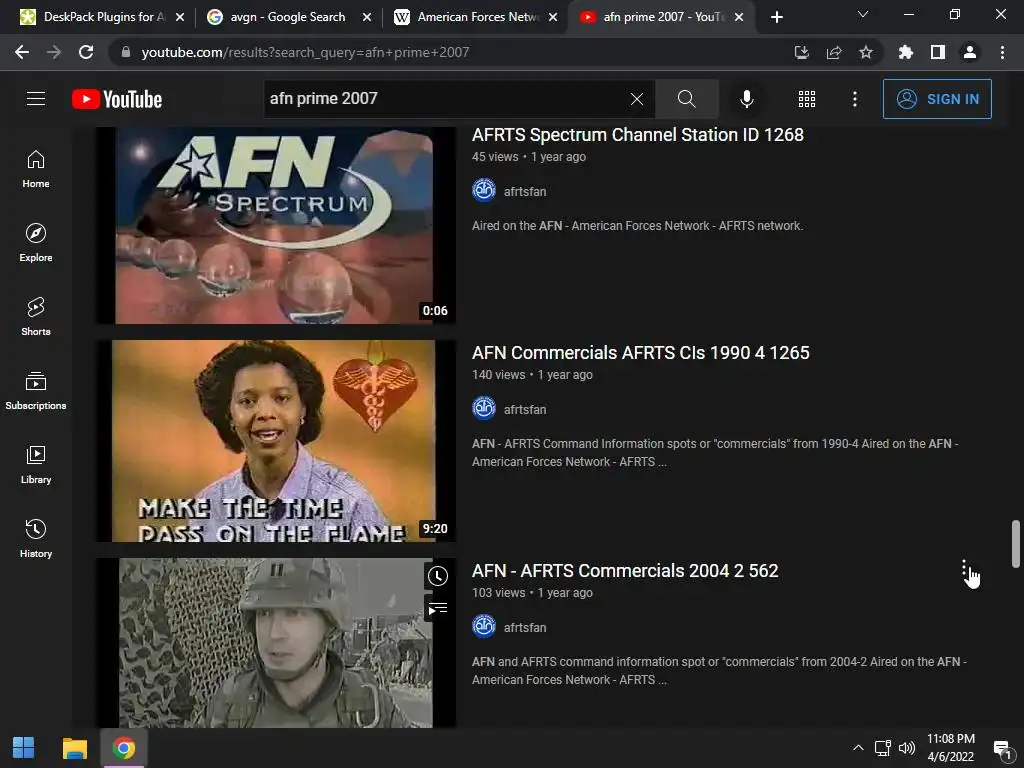Click the browser address bar URL
This screenshot has height=768, width=1024.
pyautogui.click(x=305, y=52)
